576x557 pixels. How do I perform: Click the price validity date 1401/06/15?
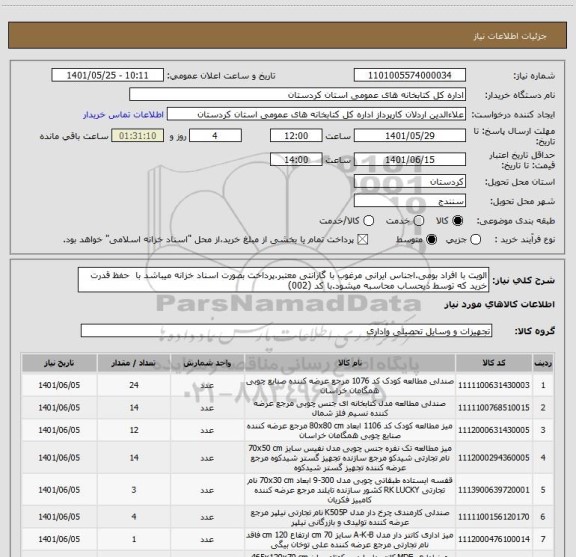click(410, 159)
